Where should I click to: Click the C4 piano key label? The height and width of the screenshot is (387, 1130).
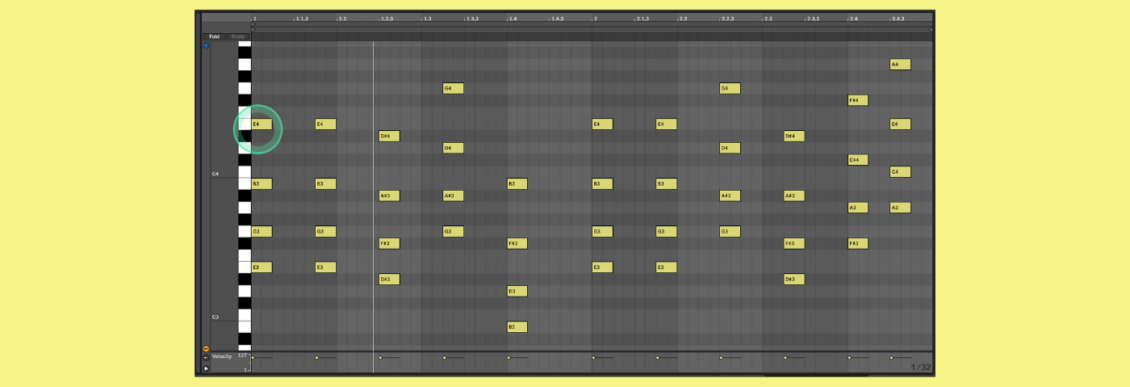(x=215, y=174)
